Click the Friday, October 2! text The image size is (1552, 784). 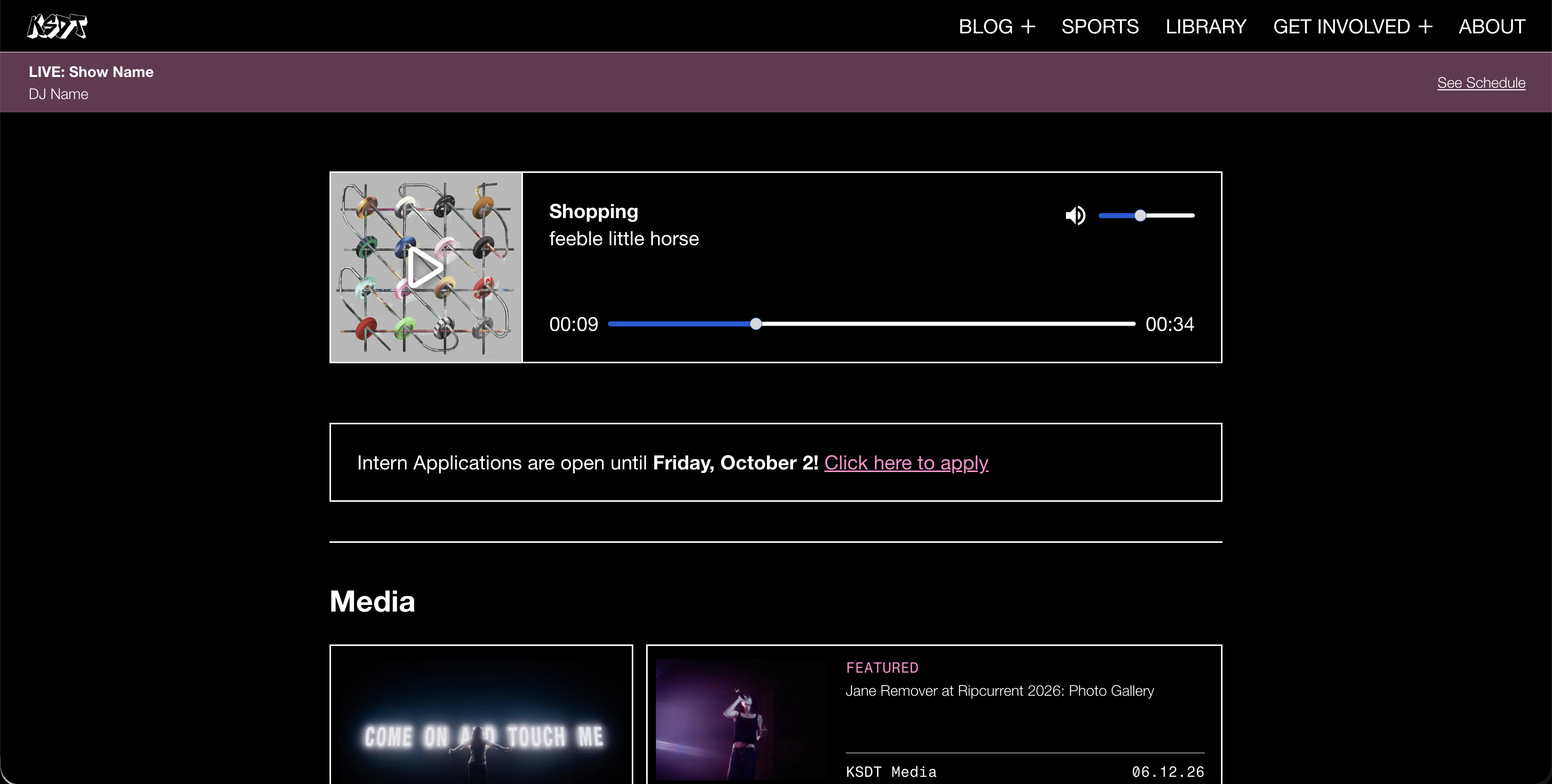(x=735, y=462)
